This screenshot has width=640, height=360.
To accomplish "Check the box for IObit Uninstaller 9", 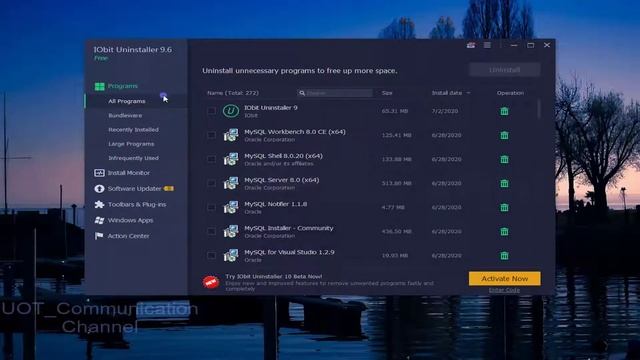I will pyautogui.click(x=211, y=111).
